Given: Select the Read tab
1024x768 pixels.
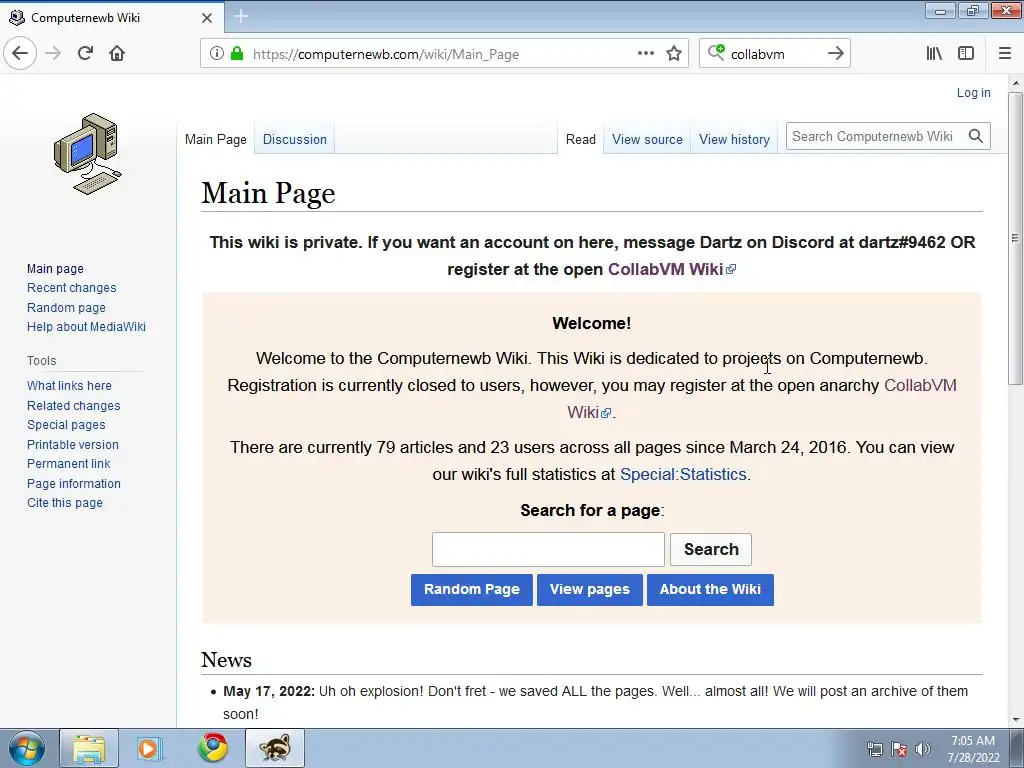Looking at the screenshot, I should coord(581,139).
